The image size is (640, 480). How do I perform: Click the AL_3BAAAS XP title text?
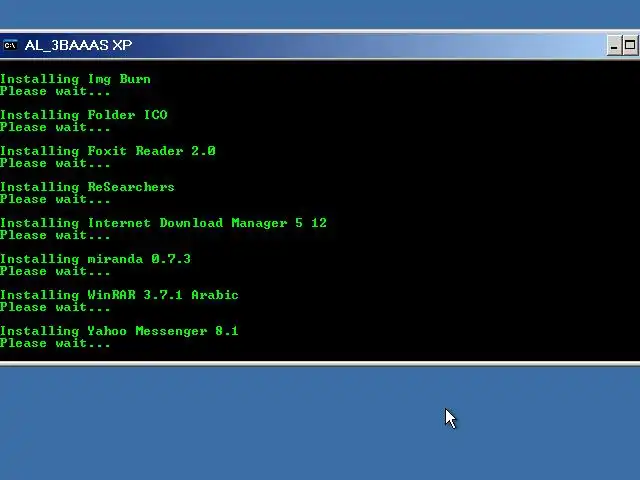point(78,45)
